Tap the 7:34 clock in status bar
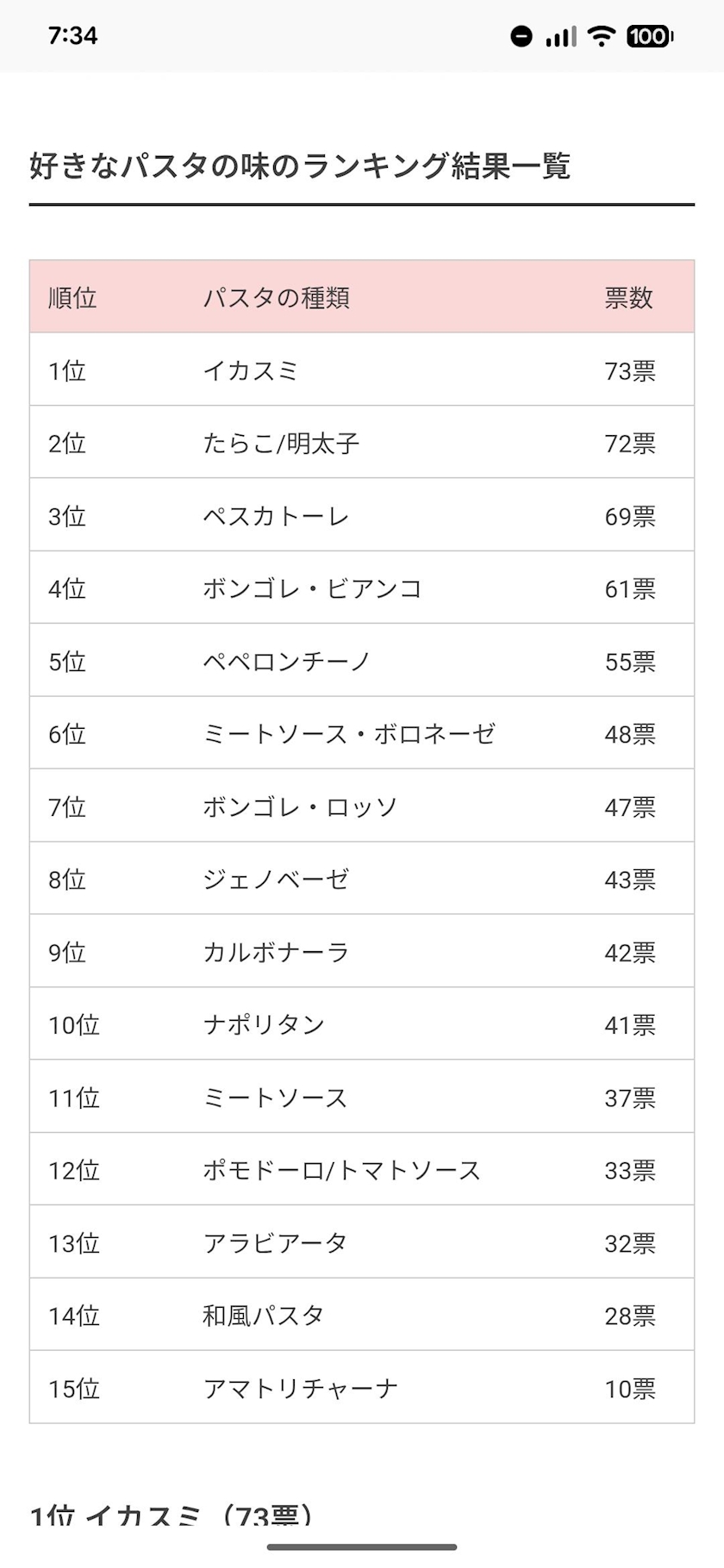This screenshot has width=724, height=1568. pyautogui.click(x=72, y=36)
